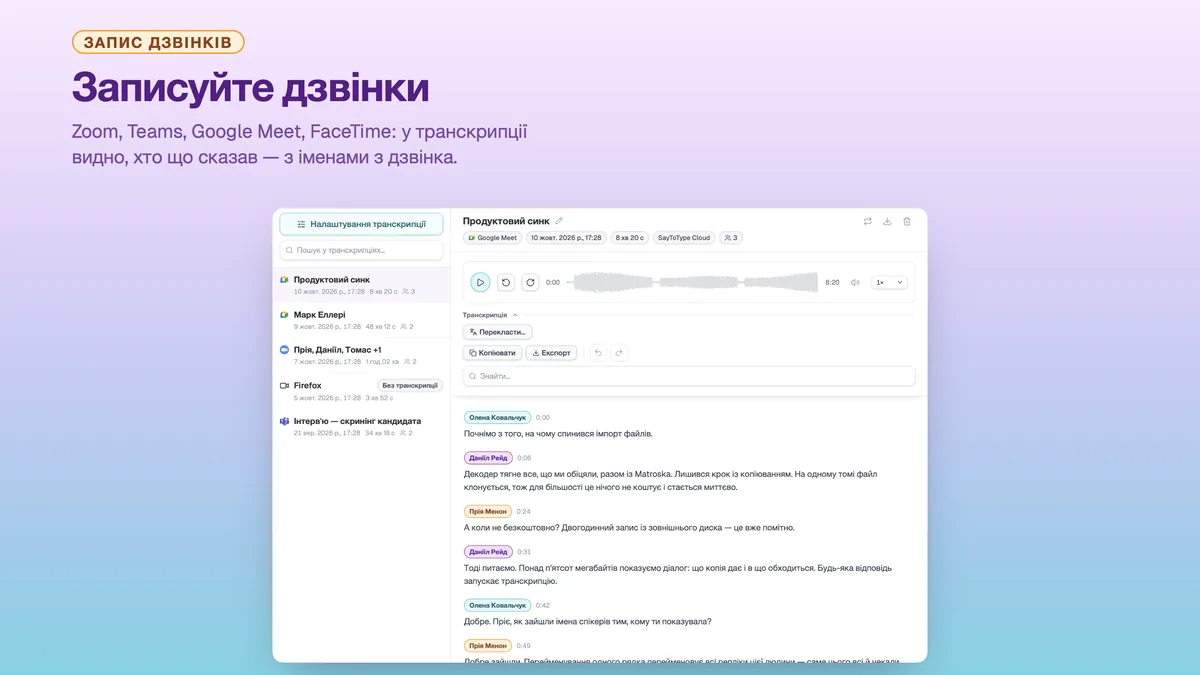Click the Google Meet icon beside Марк Еллері

pos(284,314)
